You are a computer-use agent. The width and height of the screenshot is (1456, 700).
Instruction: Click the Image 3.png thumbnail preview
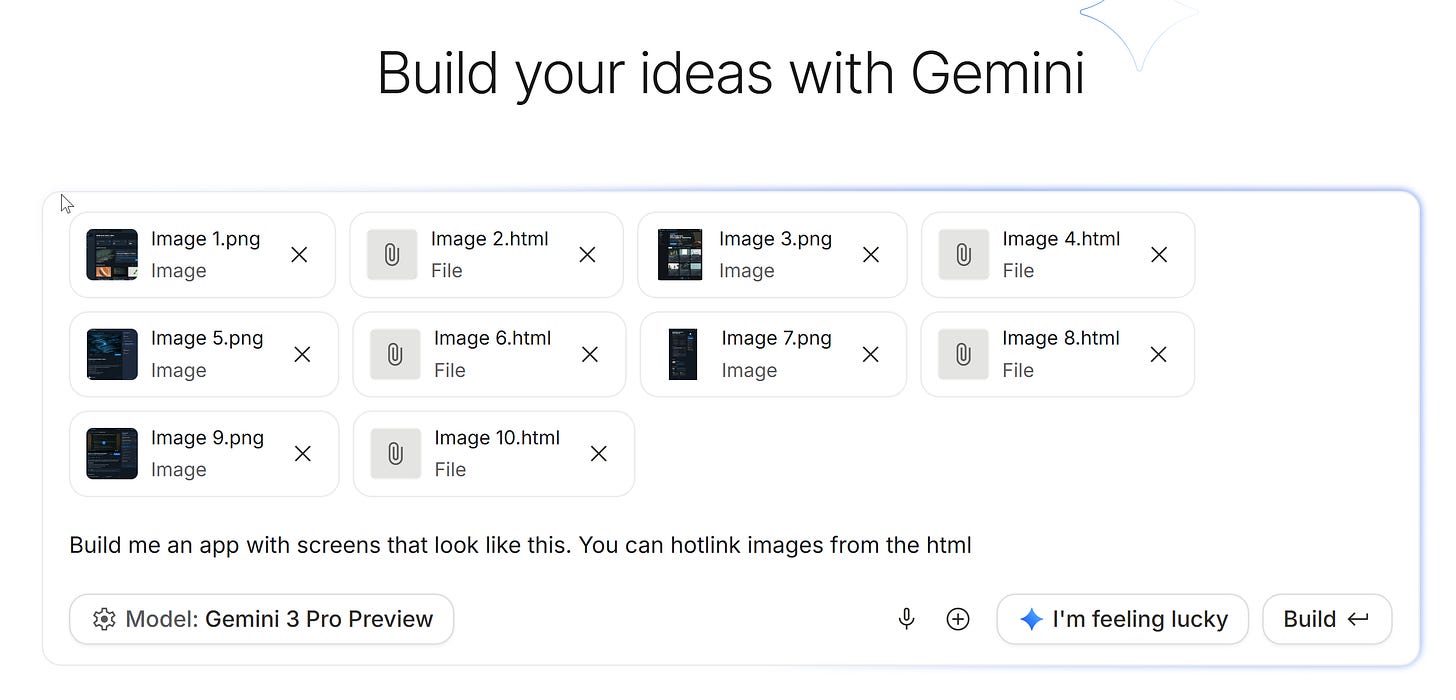[x=680, y=254]
